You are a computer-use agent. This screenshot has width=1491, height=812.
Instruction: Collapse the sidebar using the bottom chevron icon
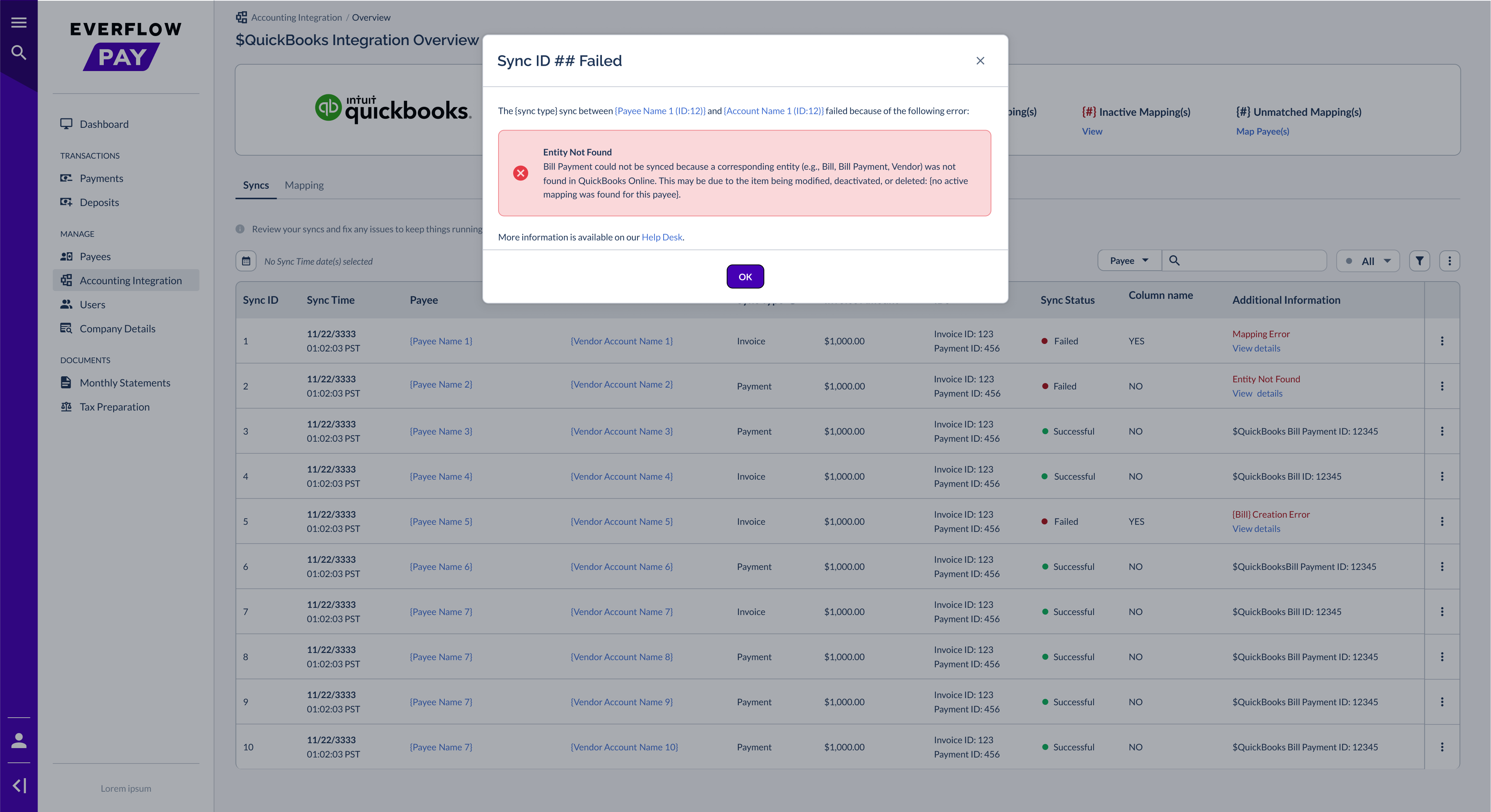click(19, 785)
